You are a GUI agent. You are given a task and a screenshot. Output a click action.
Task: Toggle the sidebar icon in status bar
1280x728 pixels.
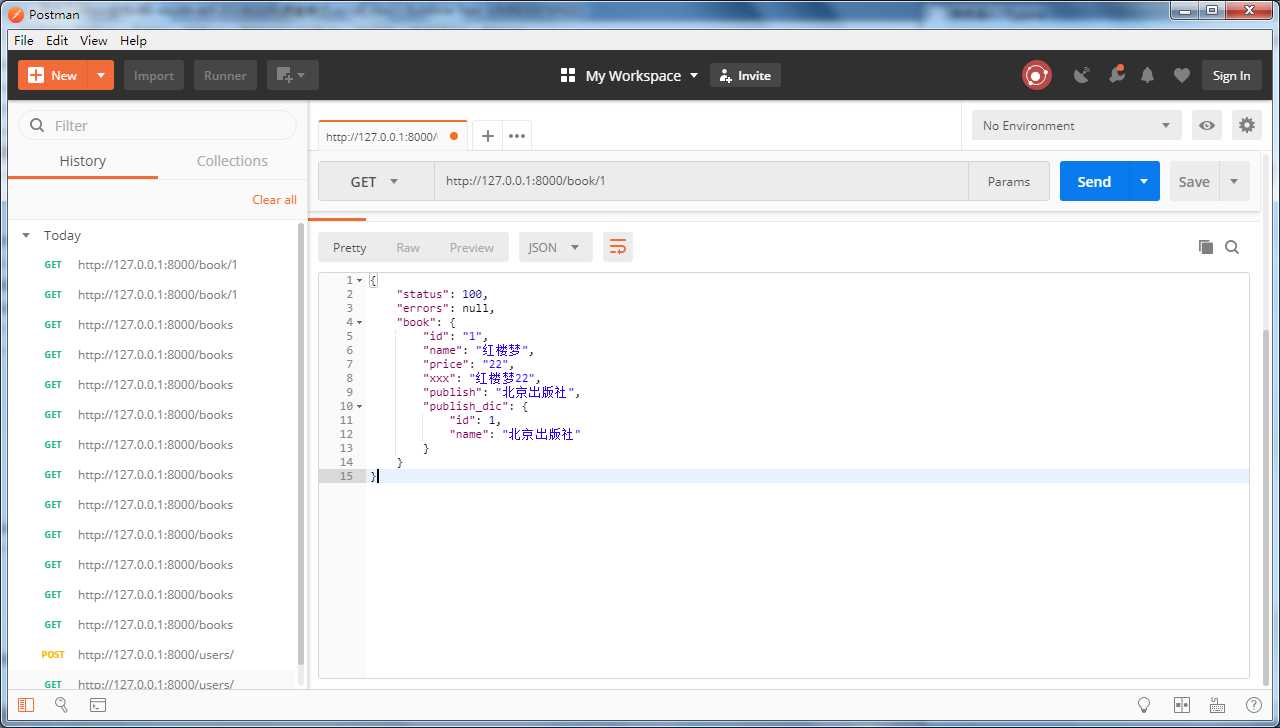(x=26, y=705)
